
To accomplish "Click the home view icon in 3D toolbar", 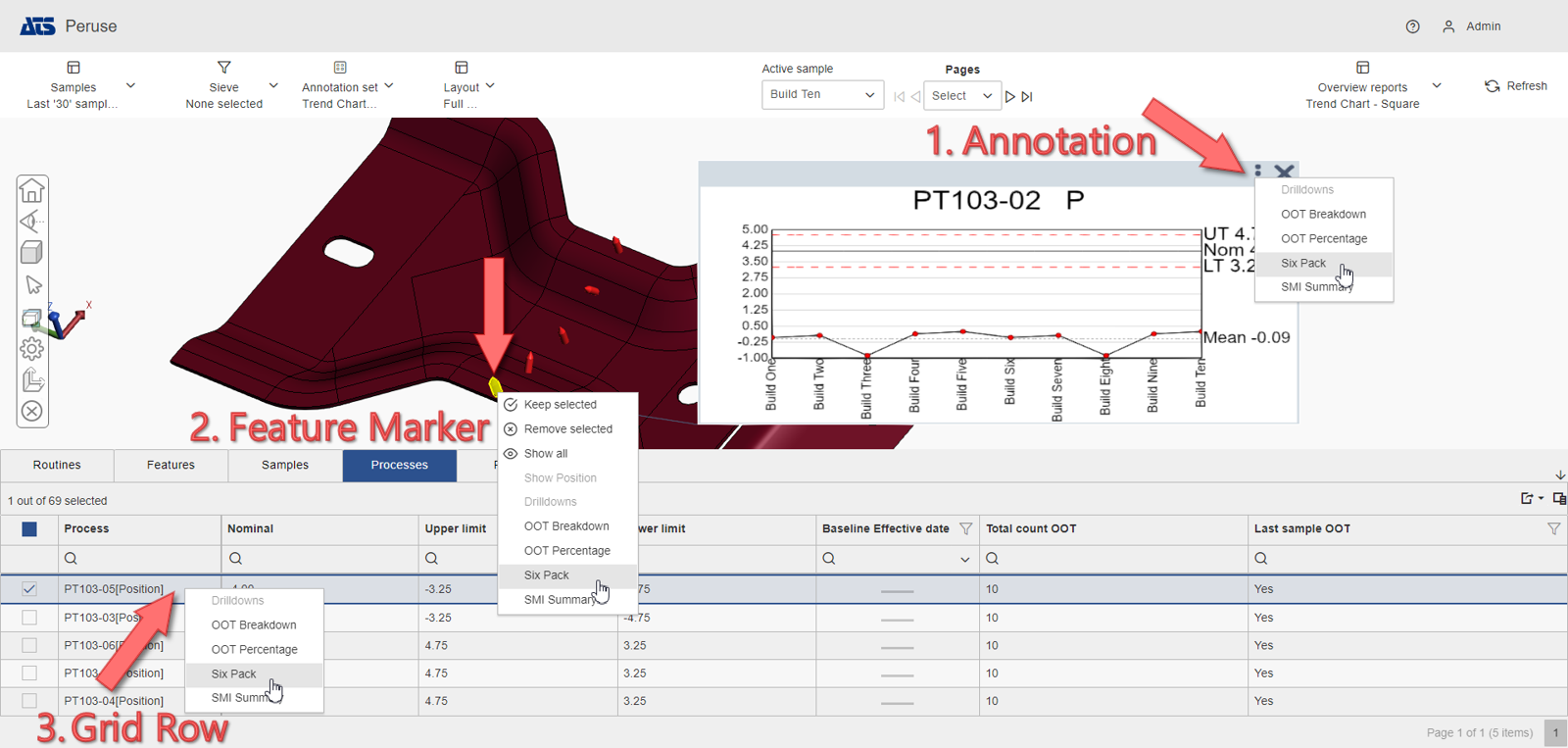I will pyautogui.click(x=32, y=190).
